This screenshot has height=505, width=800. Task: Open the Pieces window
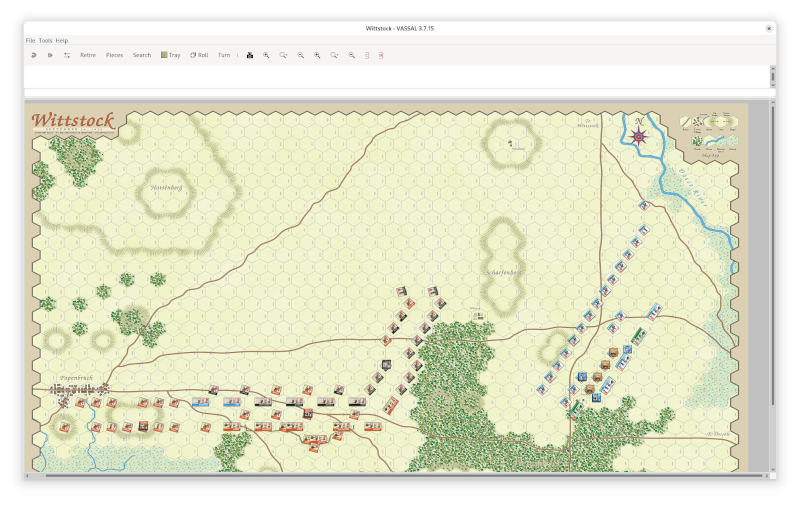tap(114, 55)
